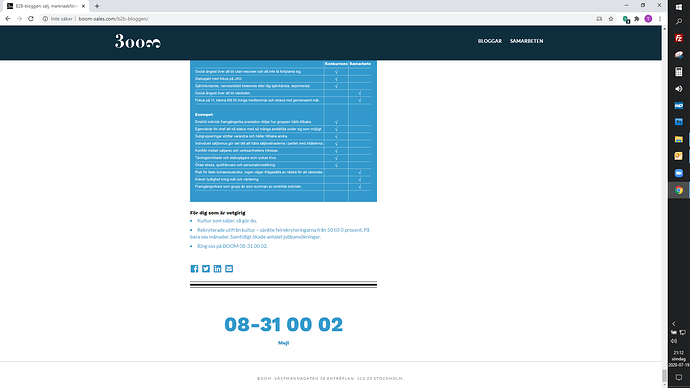This screenshot has height=388, width=690.
Task: Select the Chrome taskbar icon
Action: (x=679, y=190)
